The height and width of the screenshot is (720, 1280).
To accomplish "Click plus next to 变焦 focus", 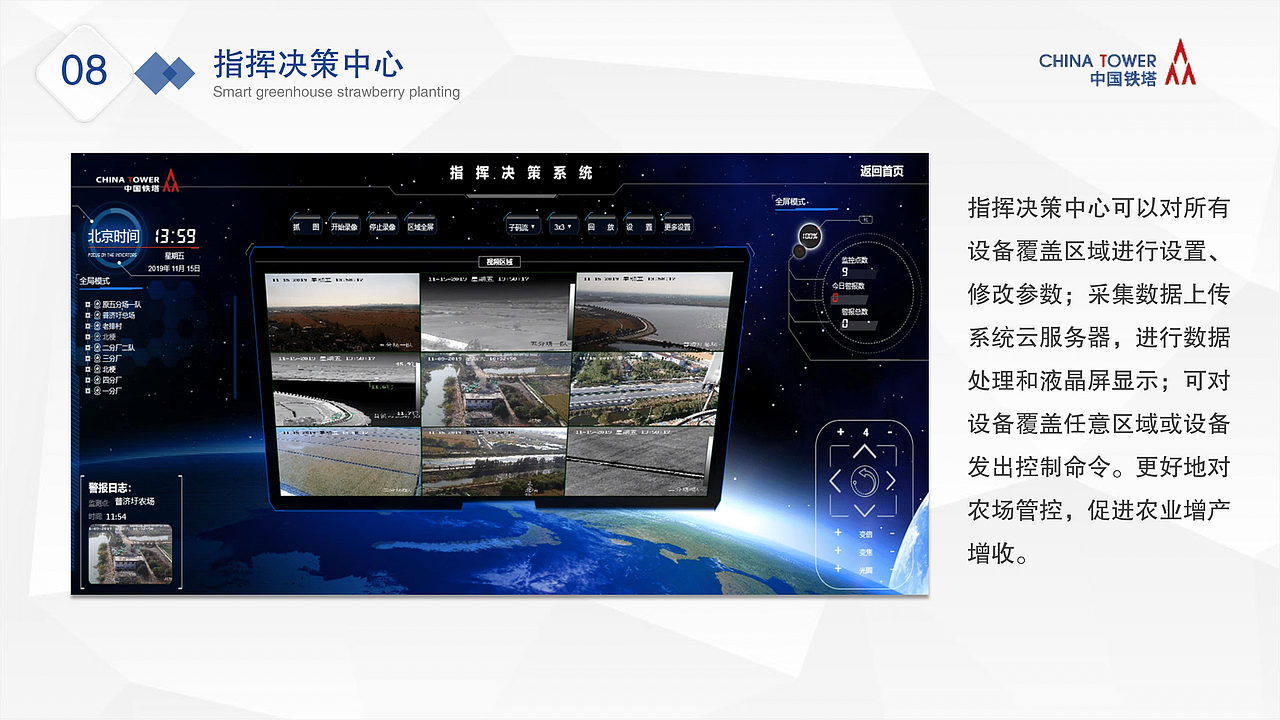I will [838, 551].
